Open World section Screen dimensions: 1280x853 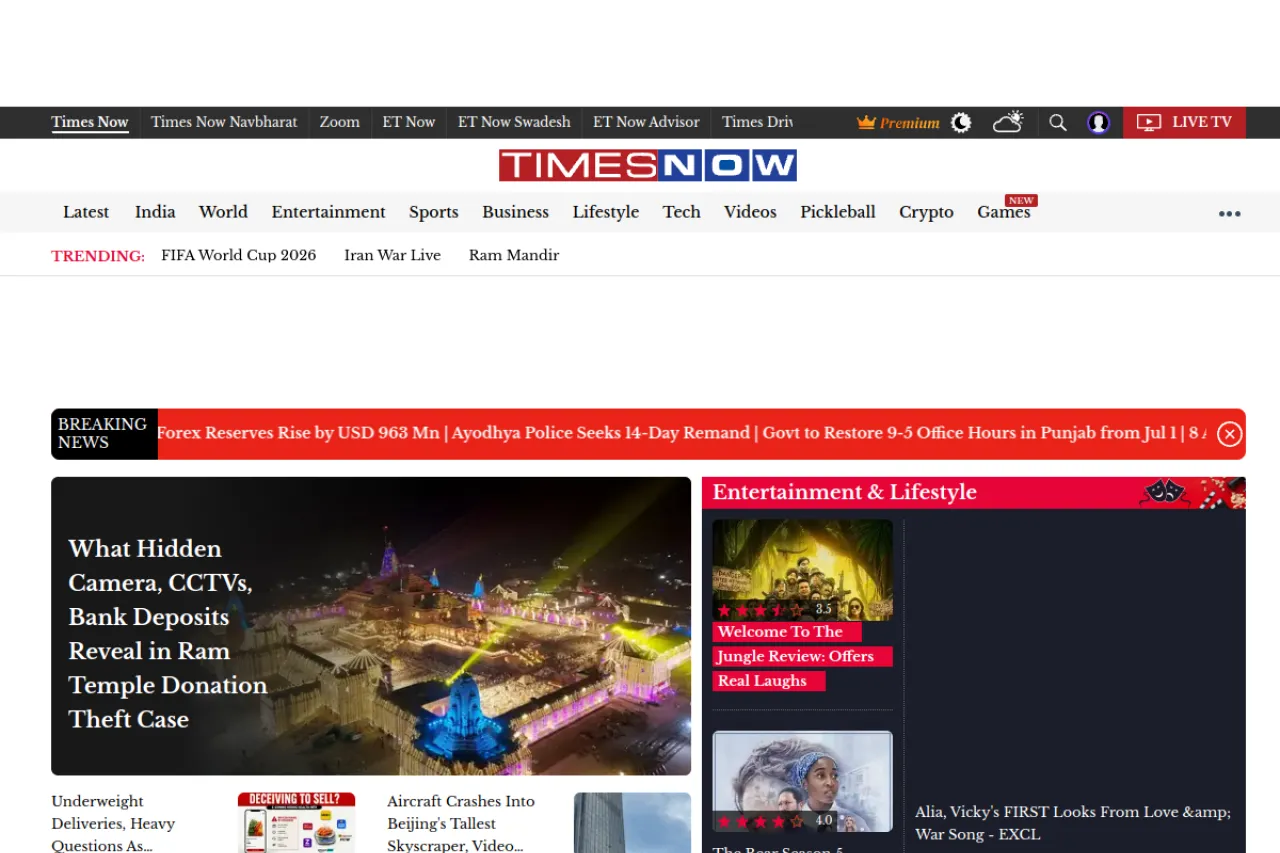[x=223, y=212]
